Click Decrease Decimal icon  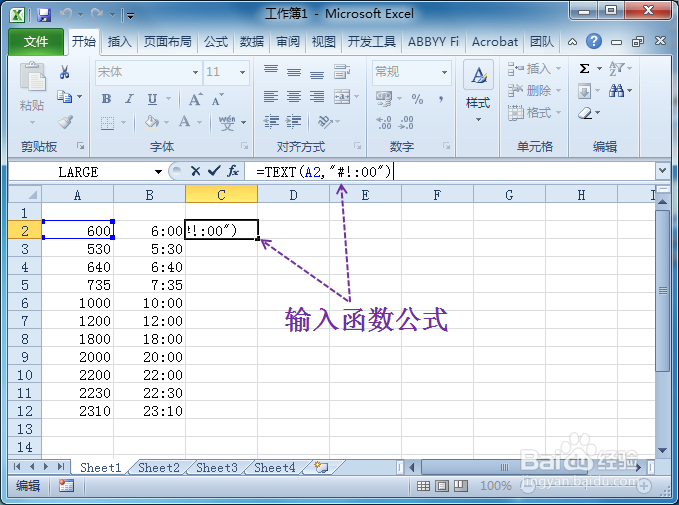coord(406,123)
